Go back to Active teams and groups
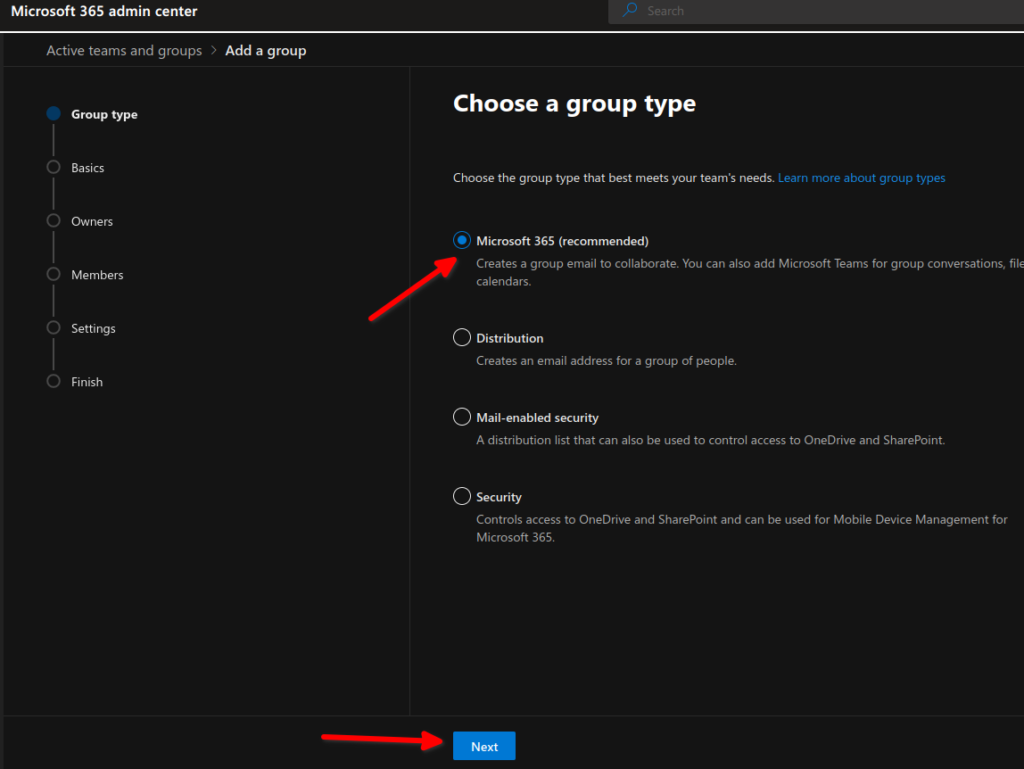The height and width of the screenshot is (769, 1024). 124,50
